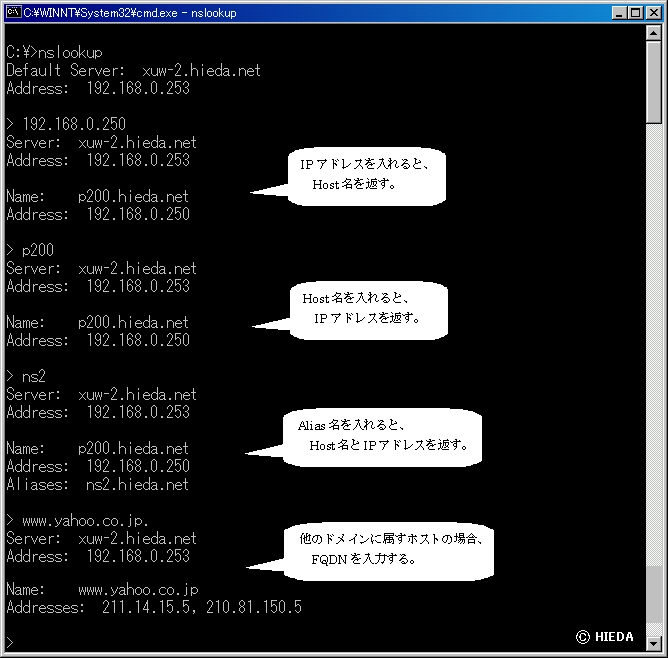Screen dimensions: 668x658
Task: Click the '> p200' query line
Action: (30, 250)
